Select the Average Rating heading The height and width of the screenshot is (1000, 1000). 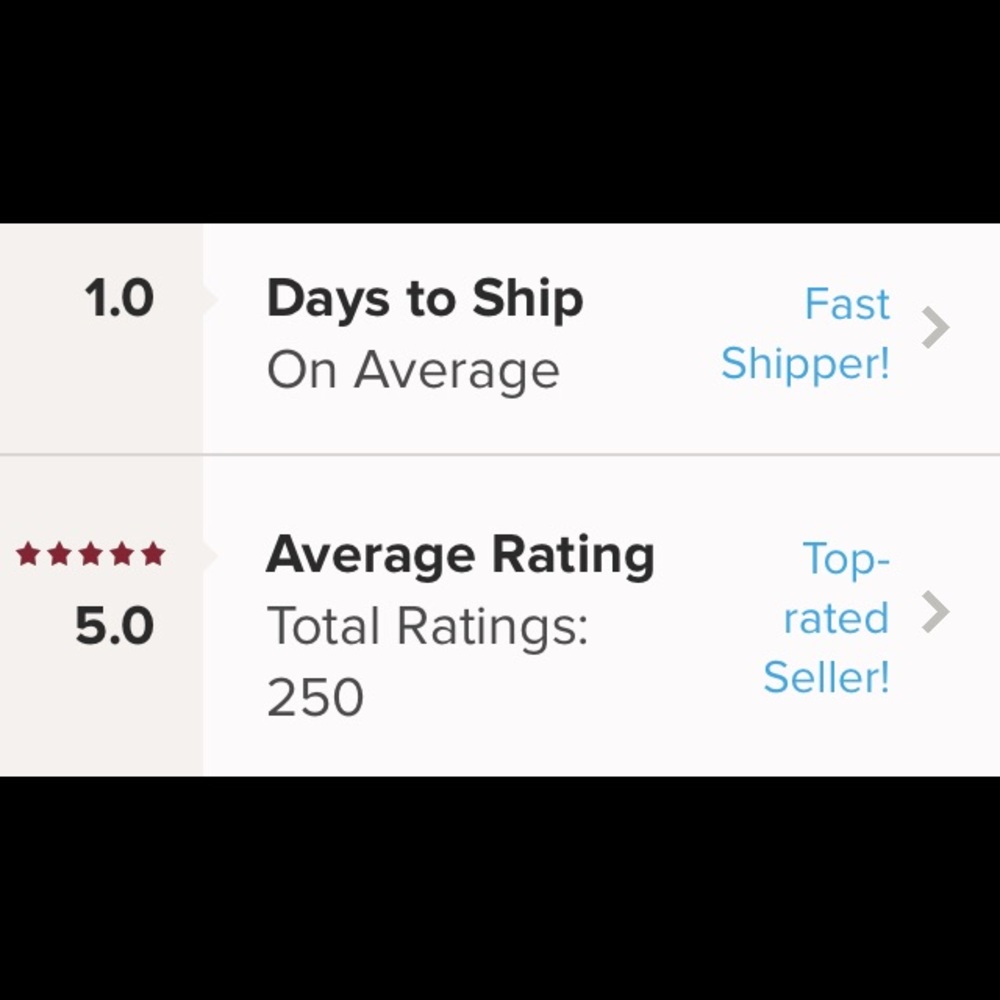point(460,553)
